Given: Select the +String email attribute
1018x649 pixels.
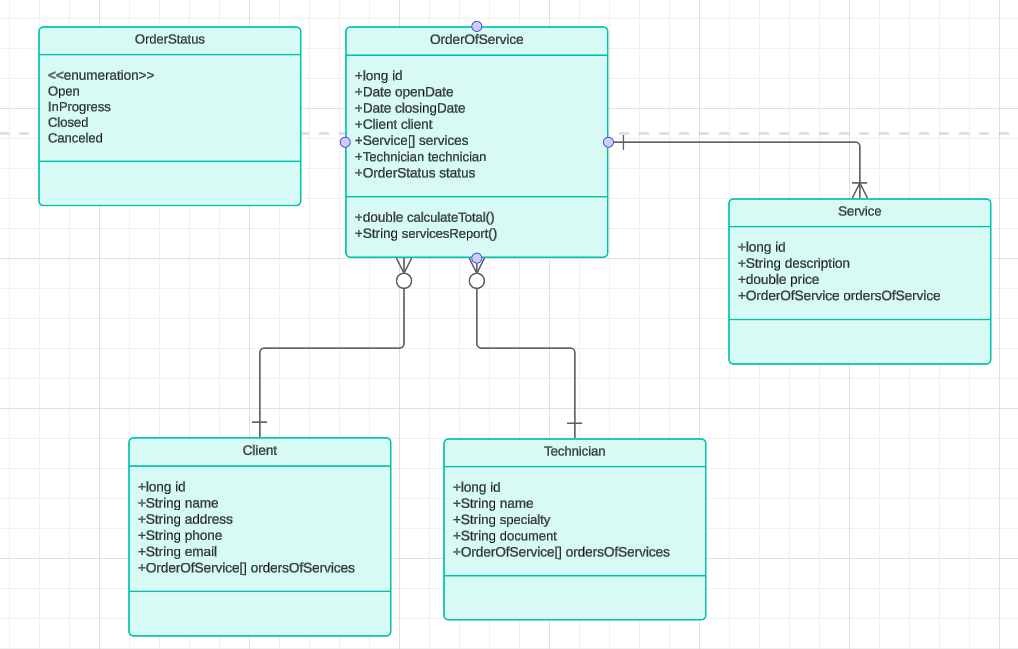Looking at the screenshot, I should click(x=177, y=552).
